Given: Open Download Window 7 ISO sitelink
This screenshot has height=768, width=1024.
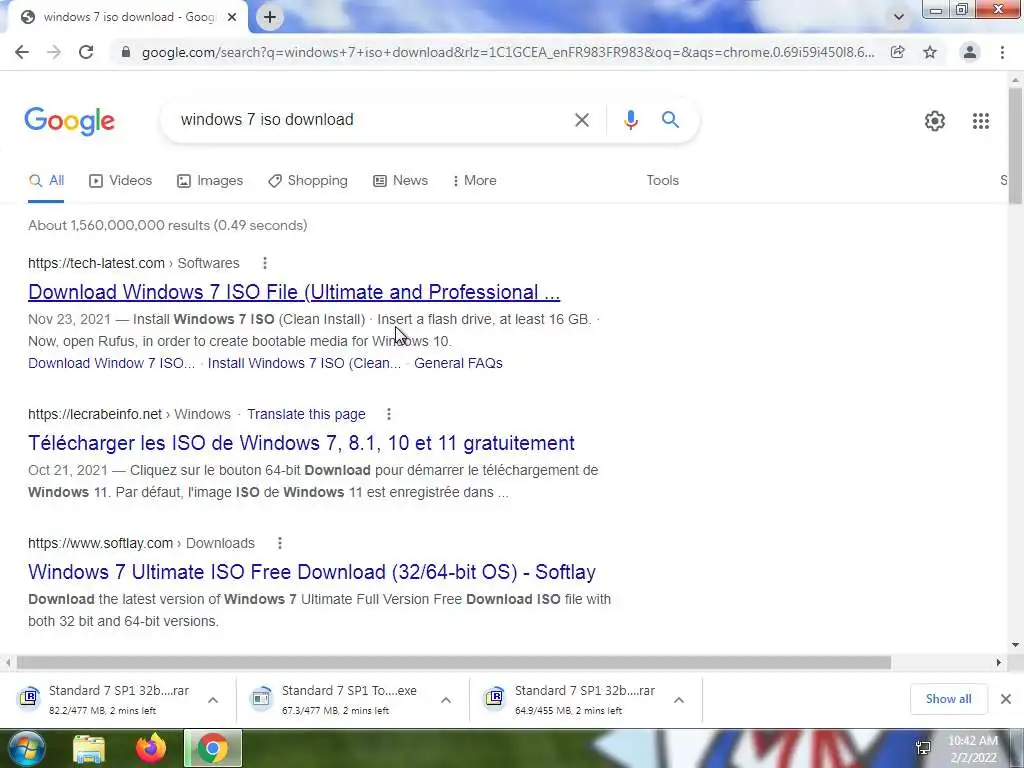Looking at the screenshot, I should pyautogui.click(x=112, y=363).
